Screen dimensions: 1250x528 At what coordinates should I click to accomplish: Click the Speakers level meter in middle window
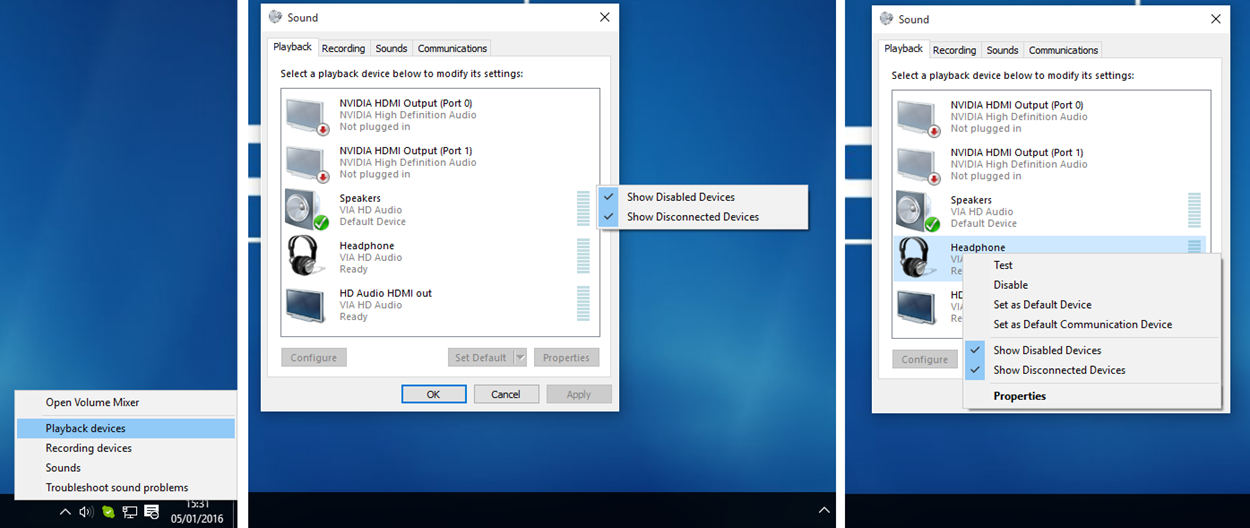pyautogui.click(x=583, y=208)
